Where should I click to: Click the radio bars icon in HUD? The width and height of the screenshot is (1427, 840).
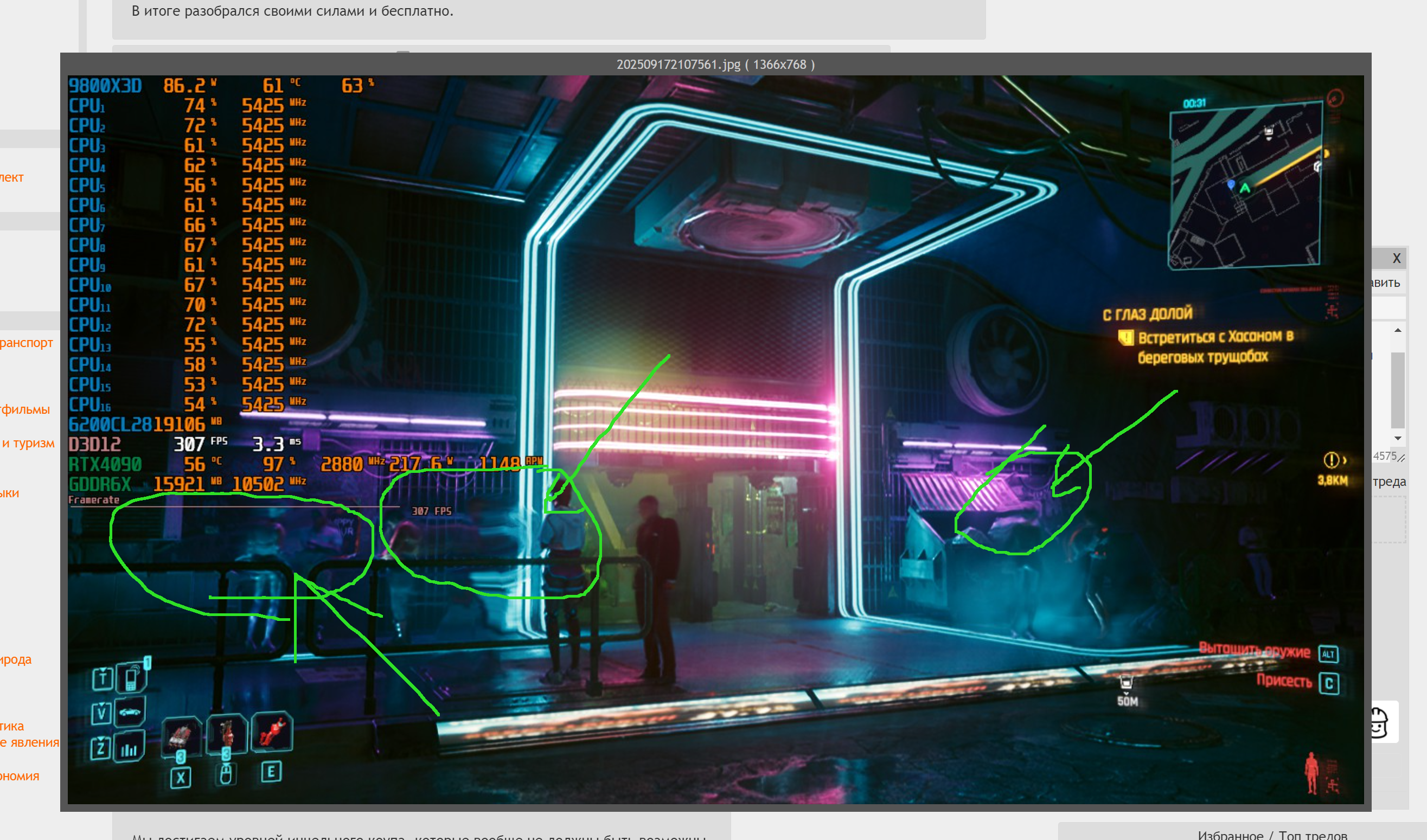click(129, 749)
